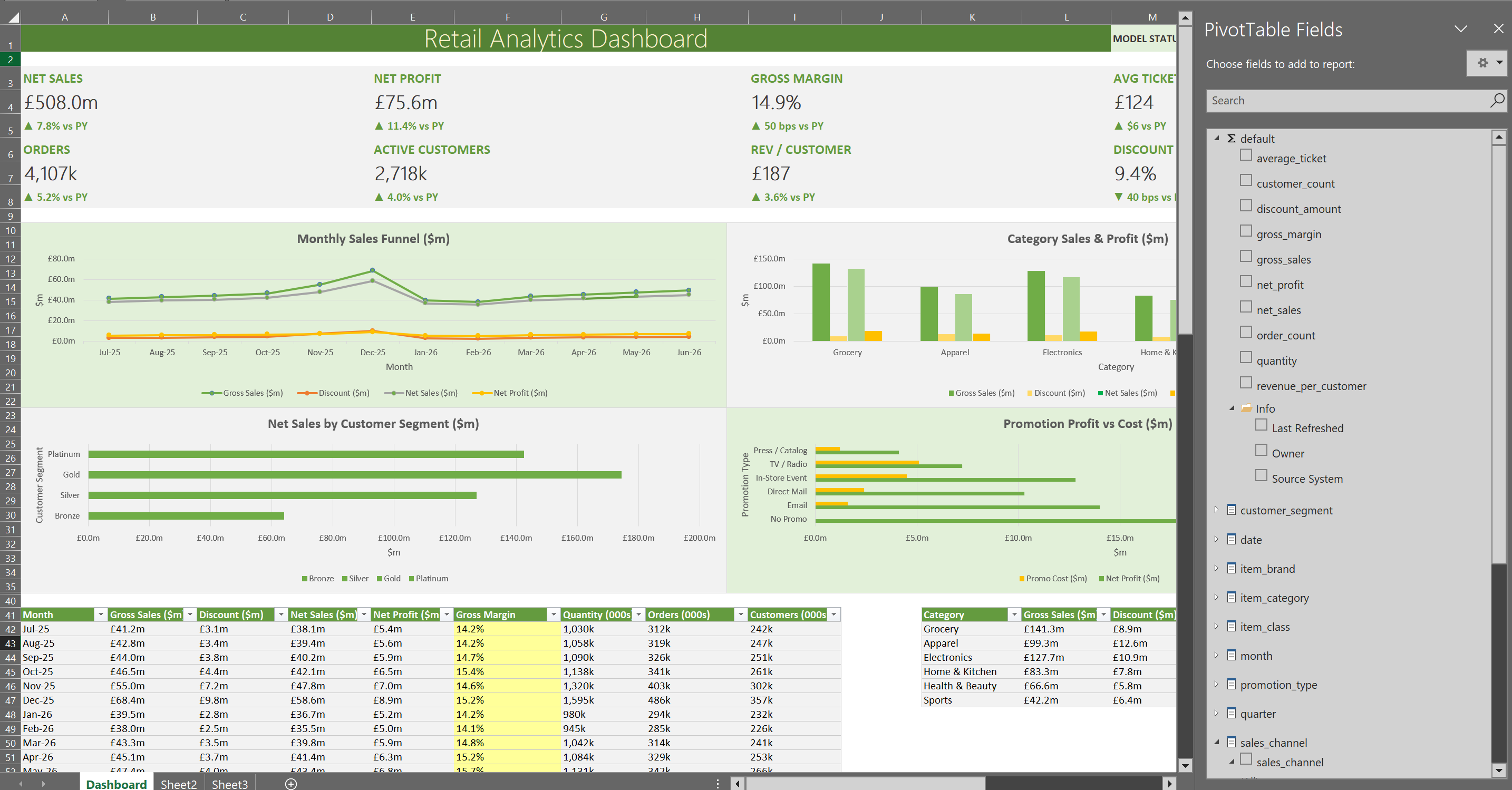Close the PivotTable Fields pane
Screen dimensions: 1512x790
(1498, 29)
